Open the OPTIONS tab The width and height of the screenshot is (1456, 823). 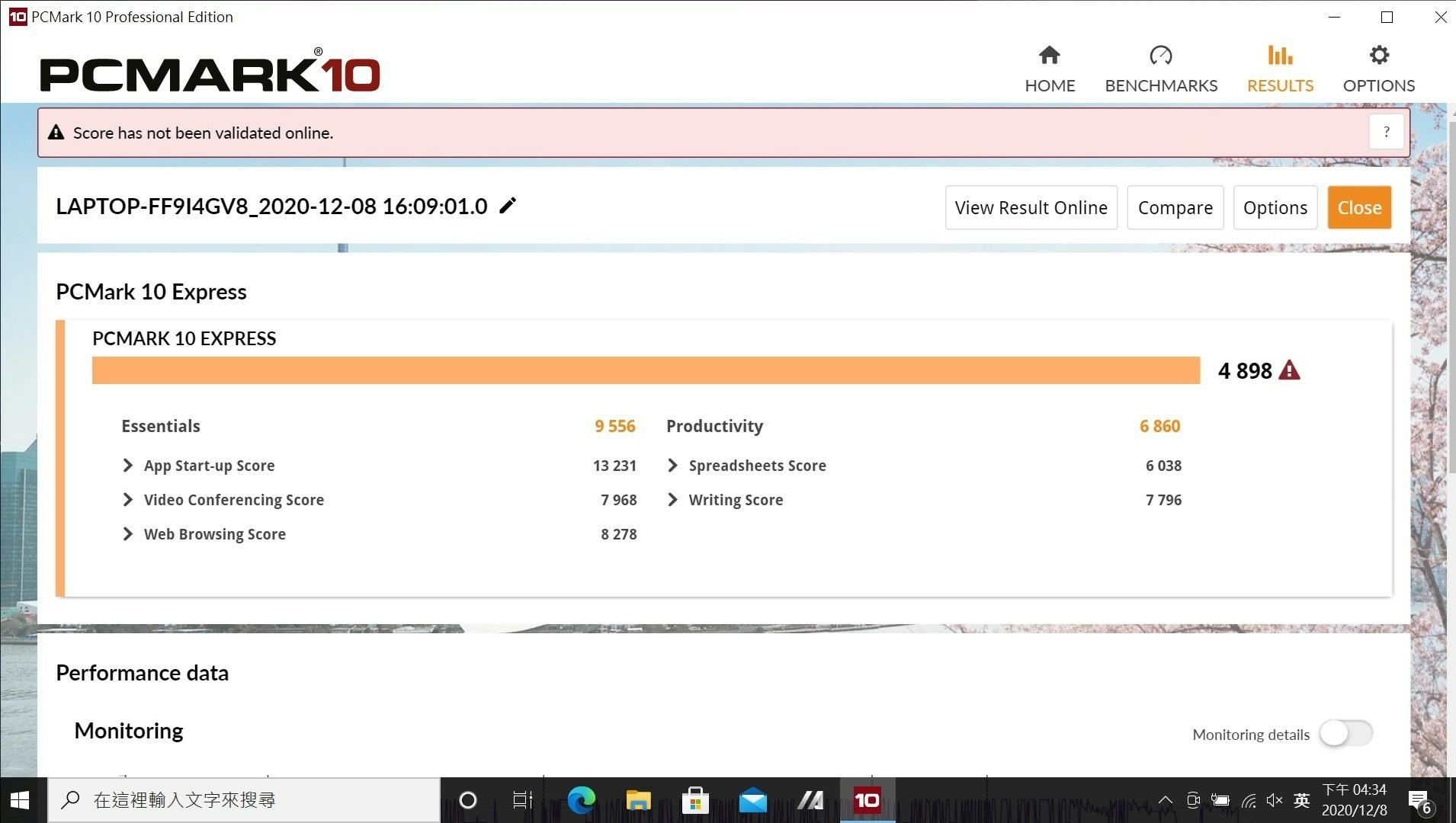(1379, 69)
